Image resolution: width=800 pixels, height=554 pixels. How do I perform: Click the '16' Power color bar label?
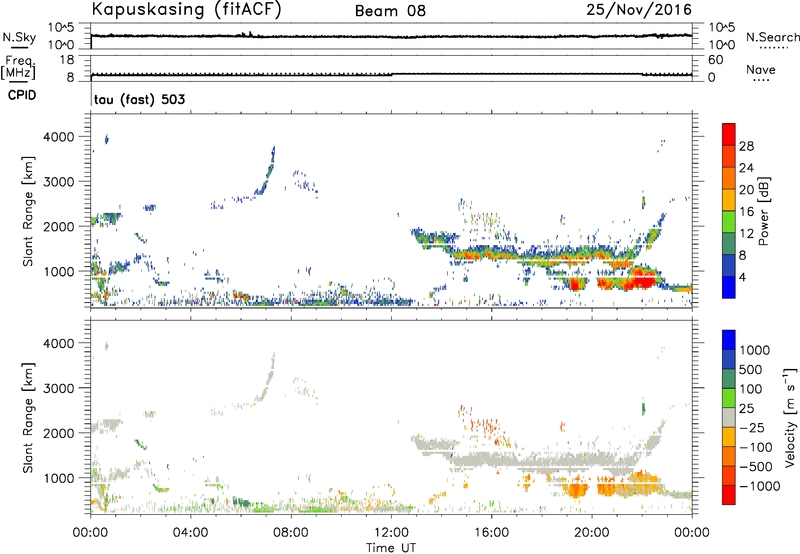[746, 212]
